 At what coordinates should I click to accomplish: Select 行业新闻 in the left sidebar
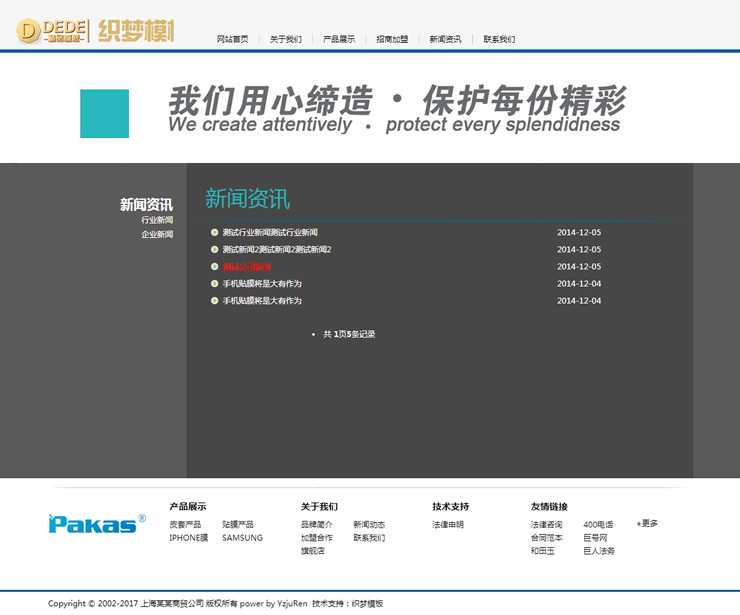pyautogui.click(x=157, y=220)
